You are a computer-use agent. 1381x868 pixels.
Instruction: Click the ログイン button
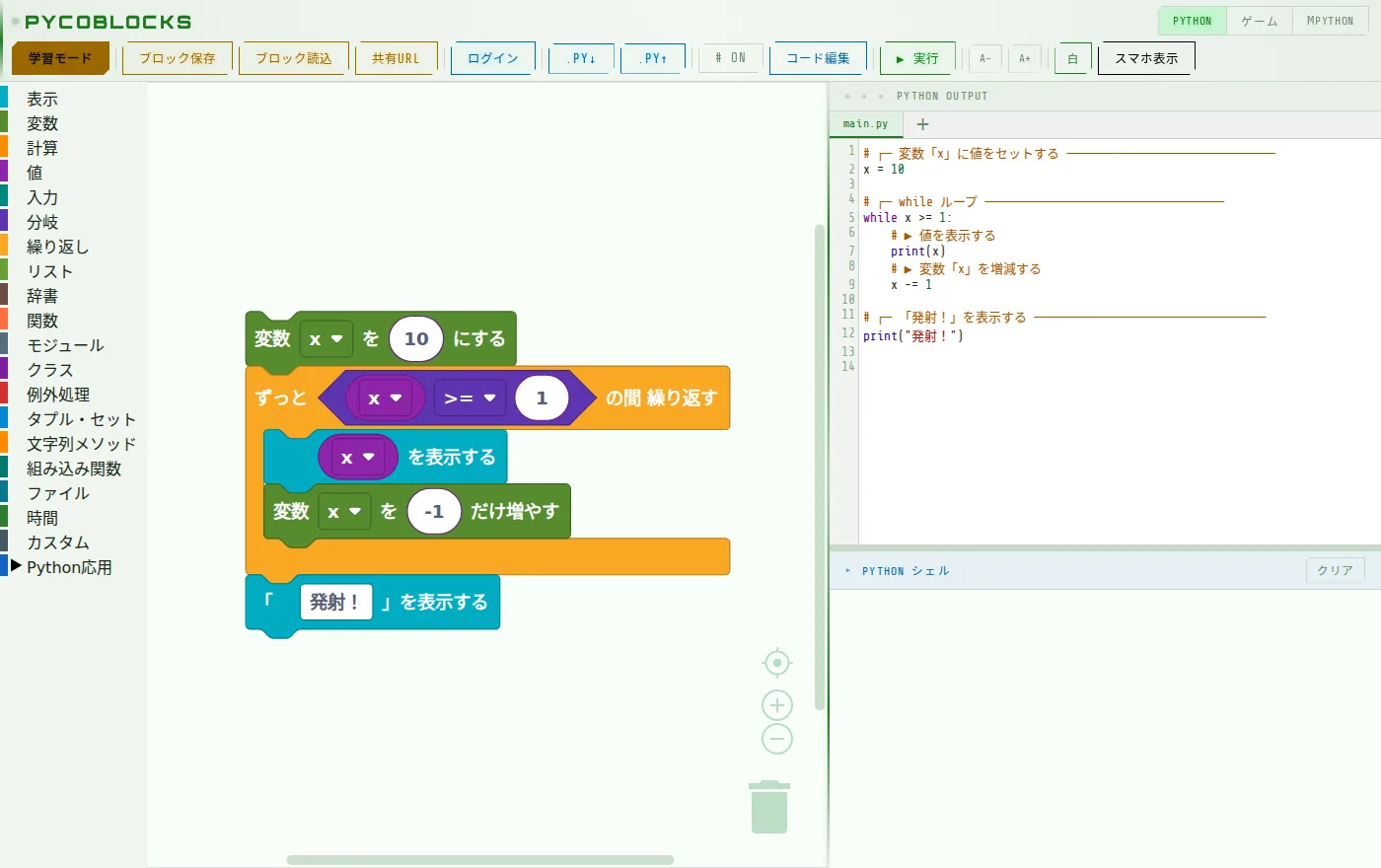pyautogui.click(x=493, y=58)
